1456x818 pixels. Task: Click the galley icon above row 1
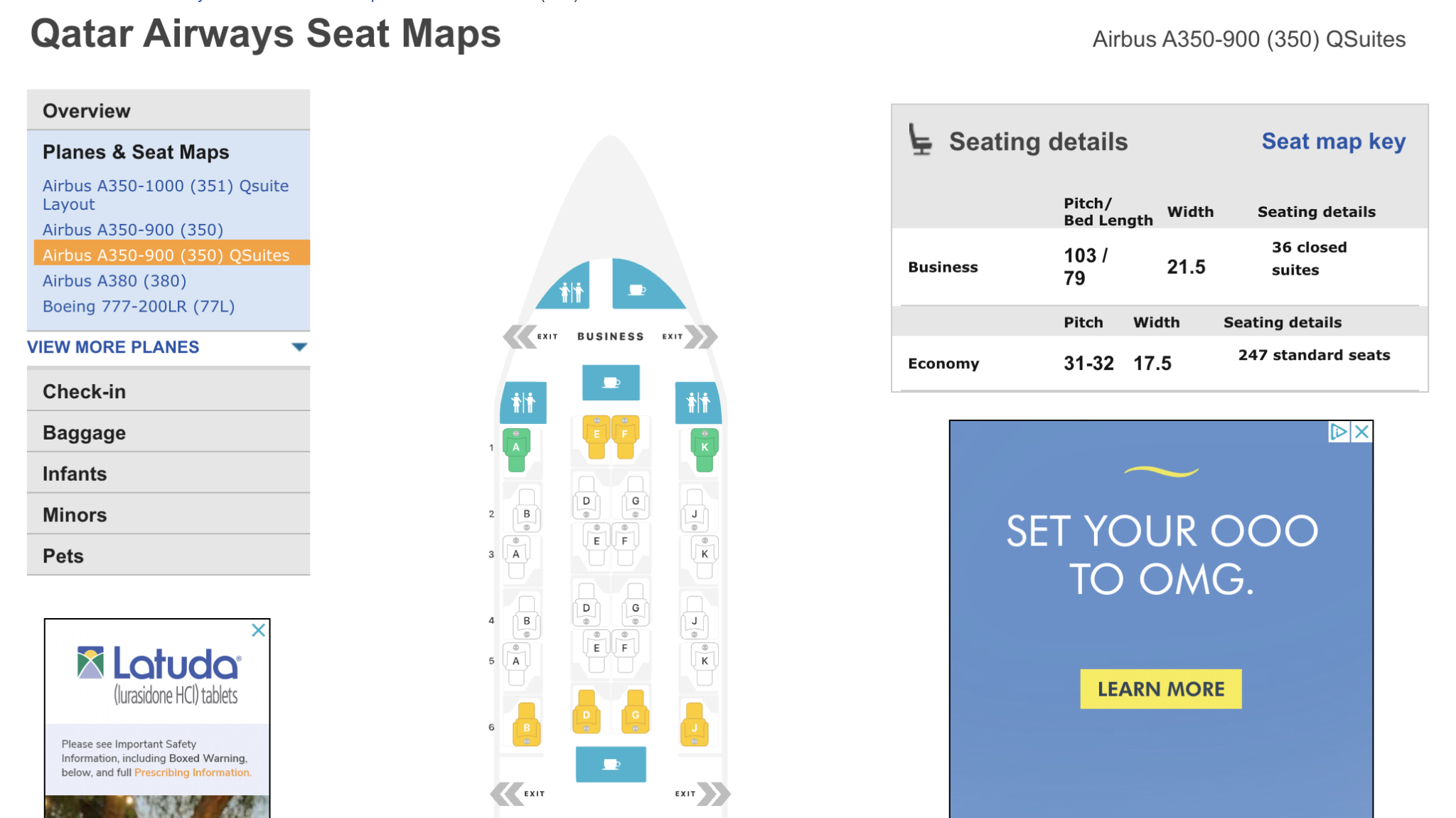[611, 383]
